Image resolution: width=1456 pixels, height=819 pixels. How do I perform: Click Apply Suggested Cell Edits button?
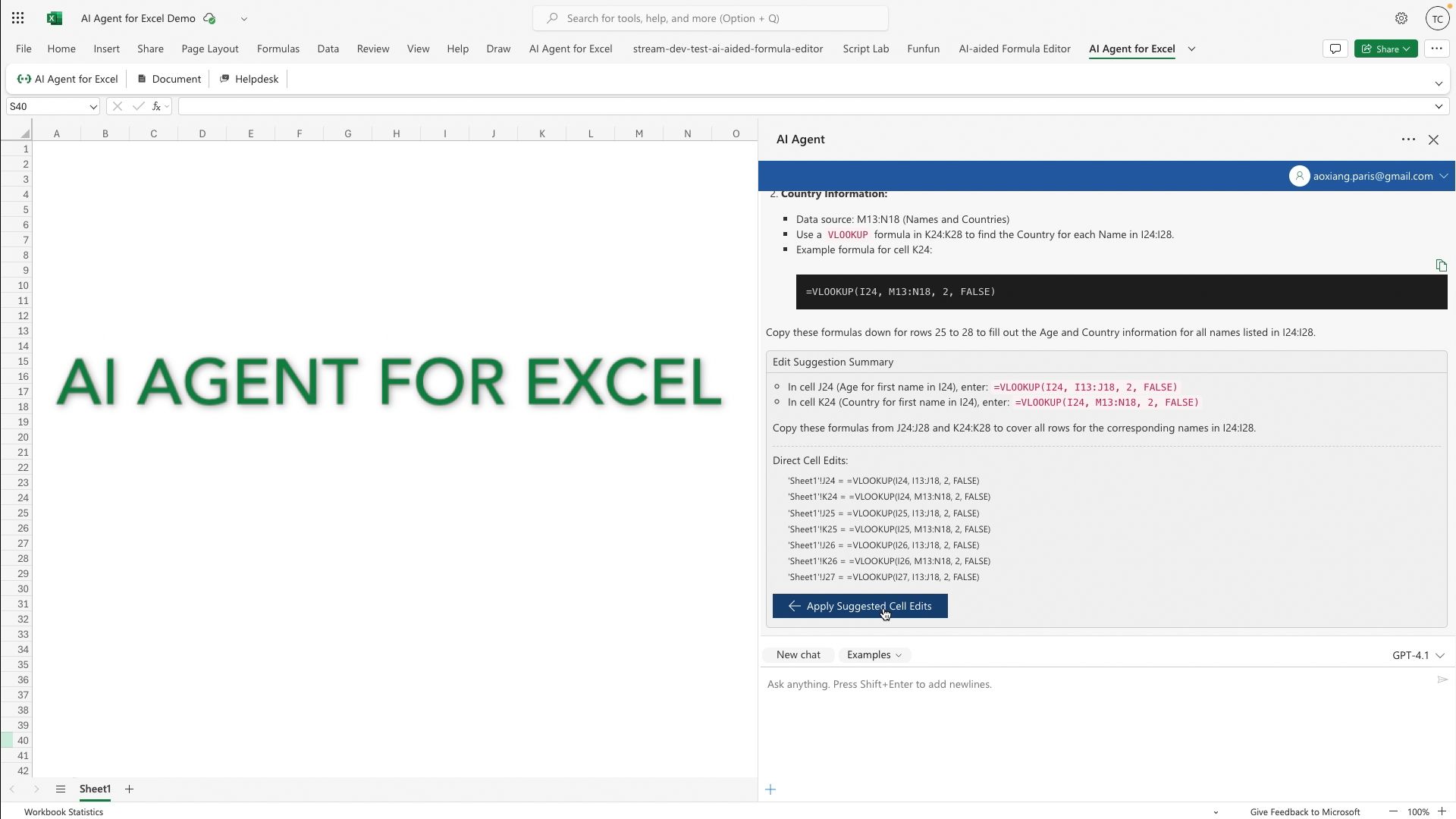(x=860, y=606)
